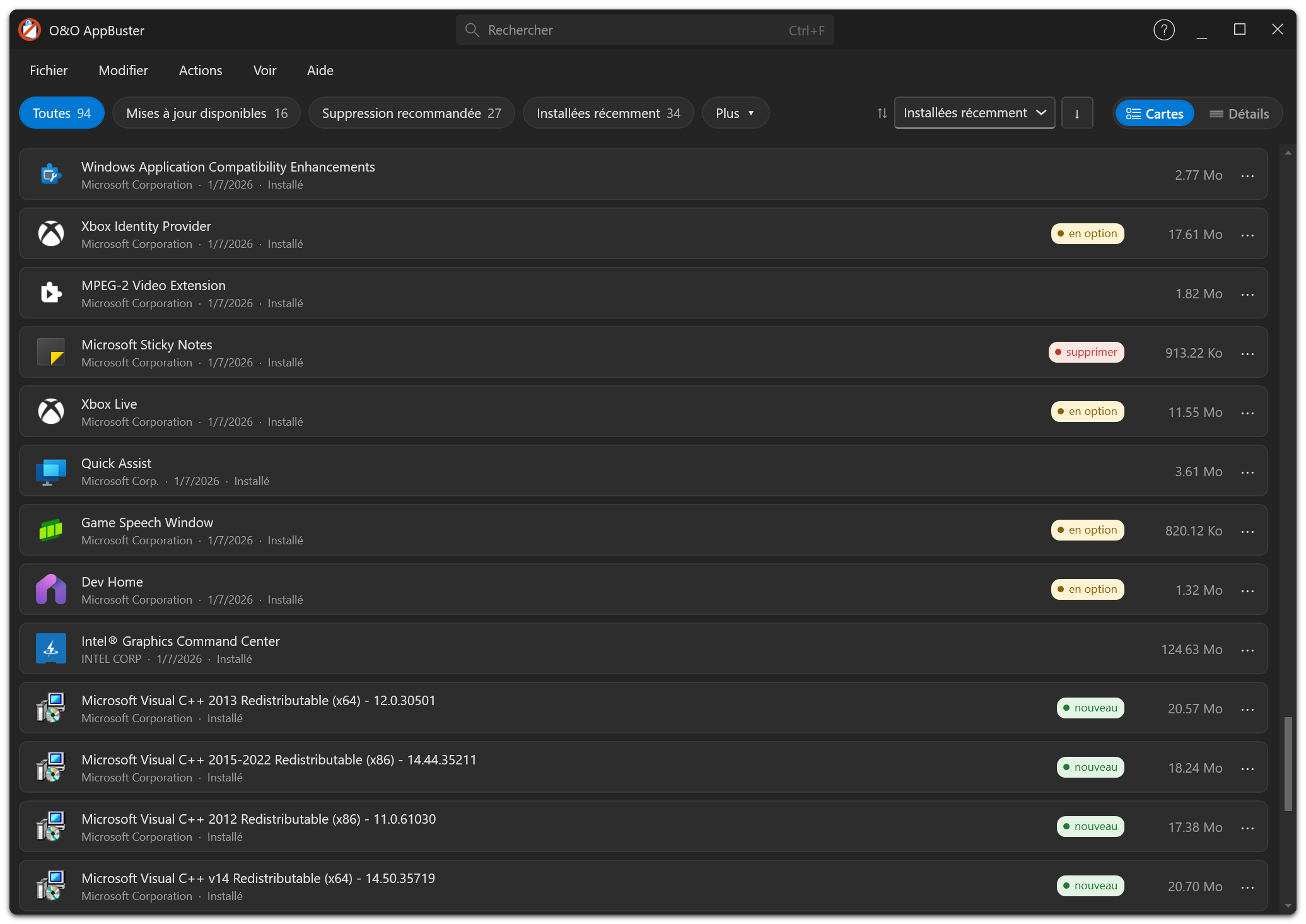Open more options for Xbox Live
Screen dimensions: 1306x924
tap(1247, 412)
